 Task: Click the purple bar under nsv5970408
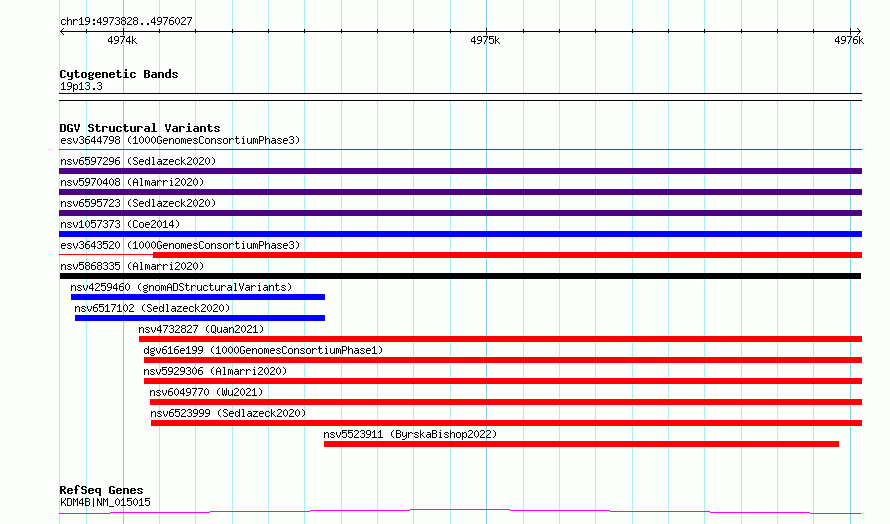pyautogui.click(x=460, y=192)
